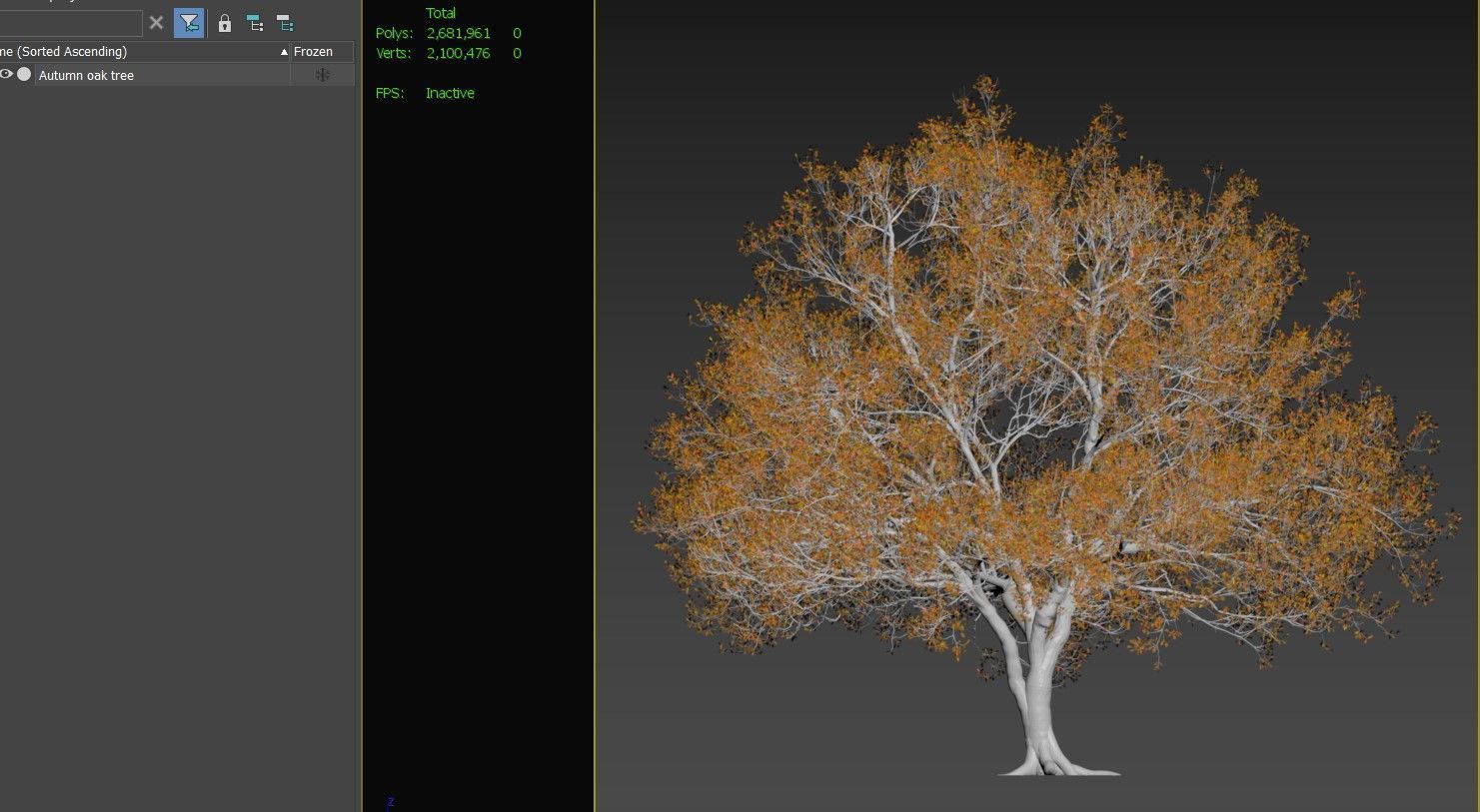Viewport: 1480px width, 812px height.
Task: Click the lock cell edit padlock icon
Action: click(224, 23)
